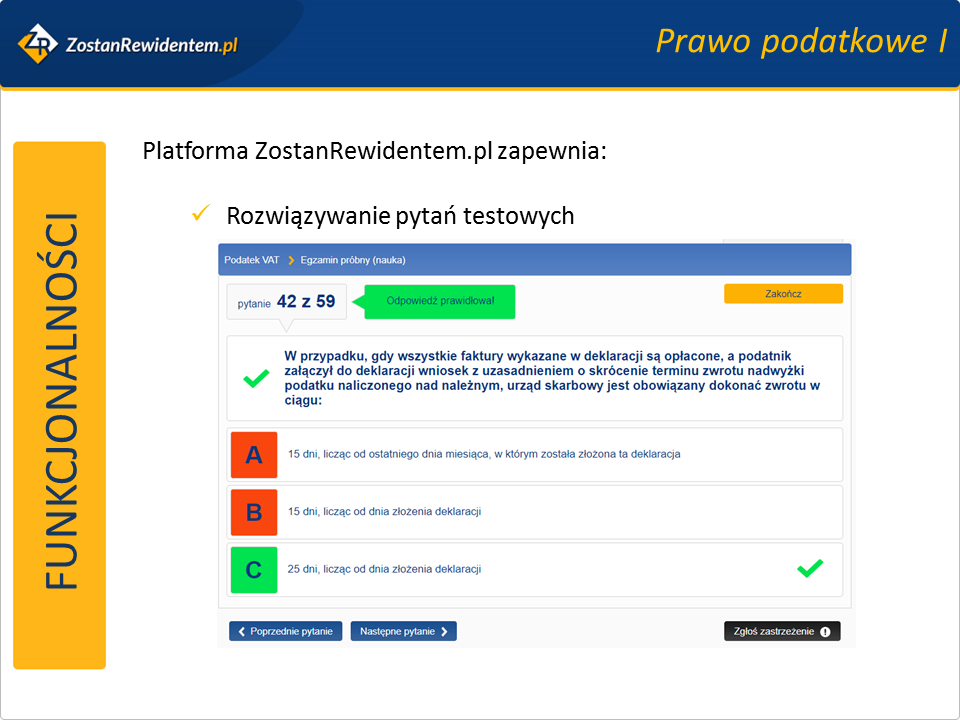Click the green Odpowiedź prawidłowa! banner
Screen dimensions: 960x720
point(440,301)
